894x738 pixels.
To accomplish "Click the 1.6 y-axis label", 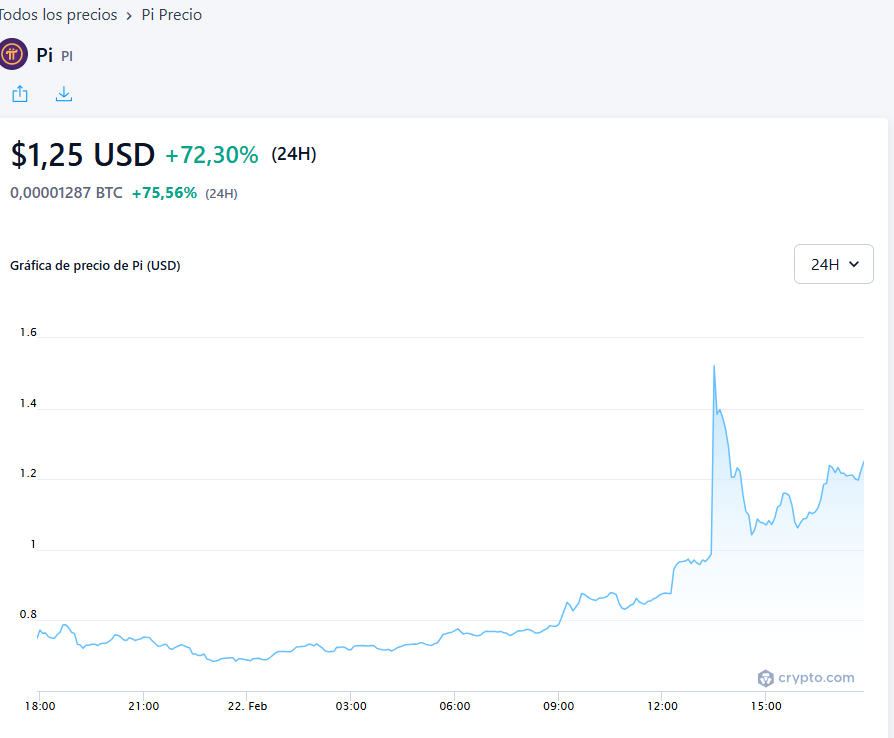I will coord(28,332).
